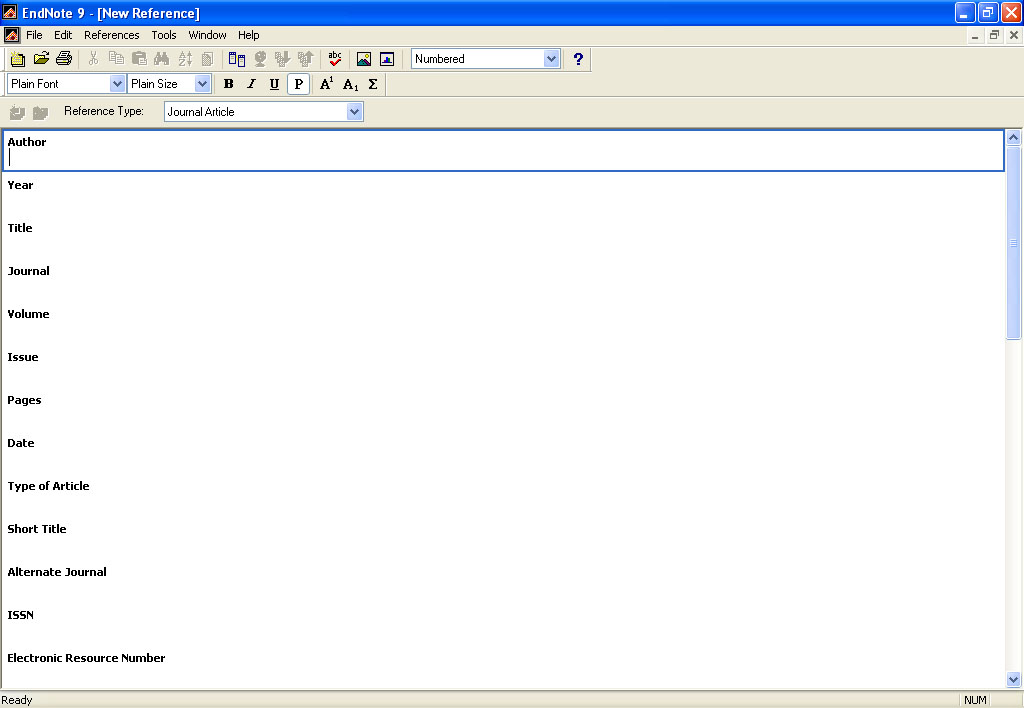
Task: Click the Issue field label
Action: click(23, 357)
